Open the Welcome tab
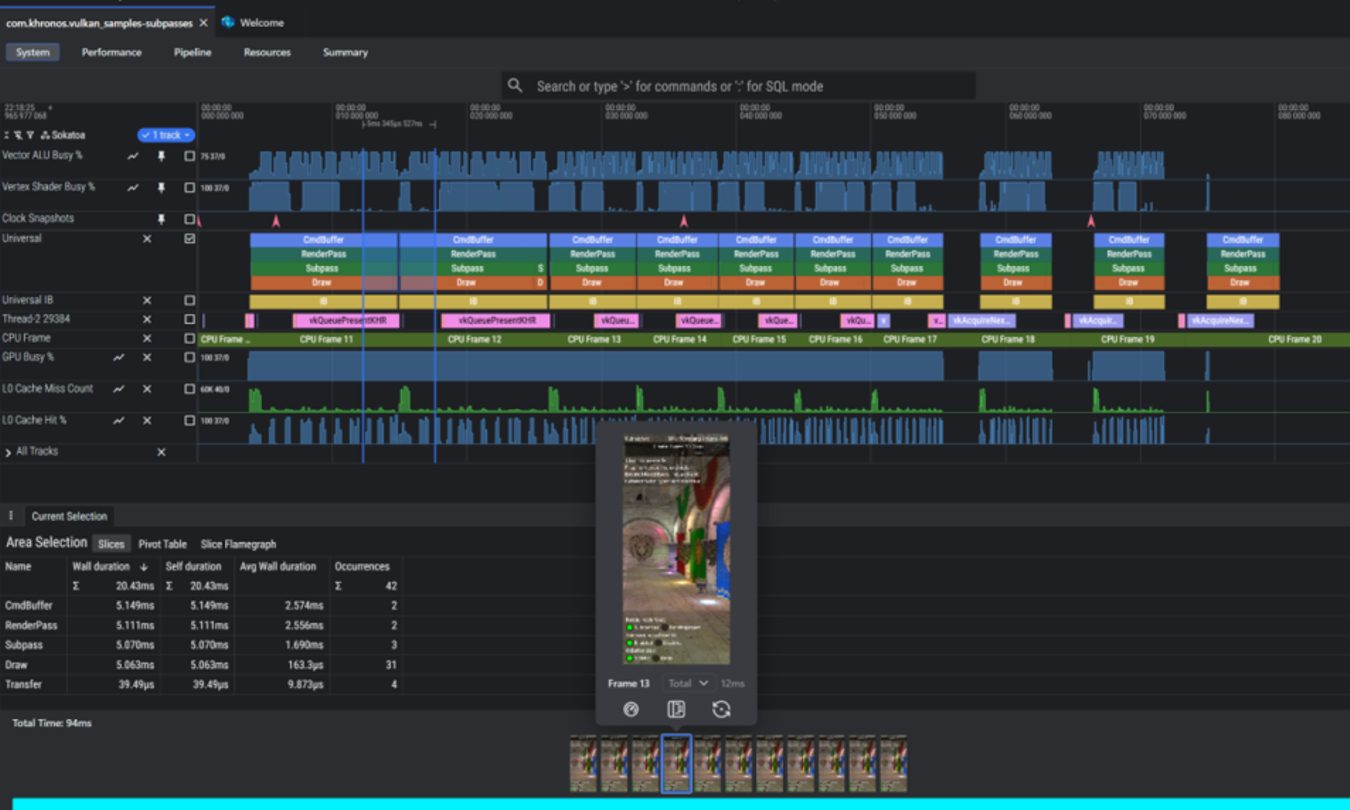 coord(261,22)
